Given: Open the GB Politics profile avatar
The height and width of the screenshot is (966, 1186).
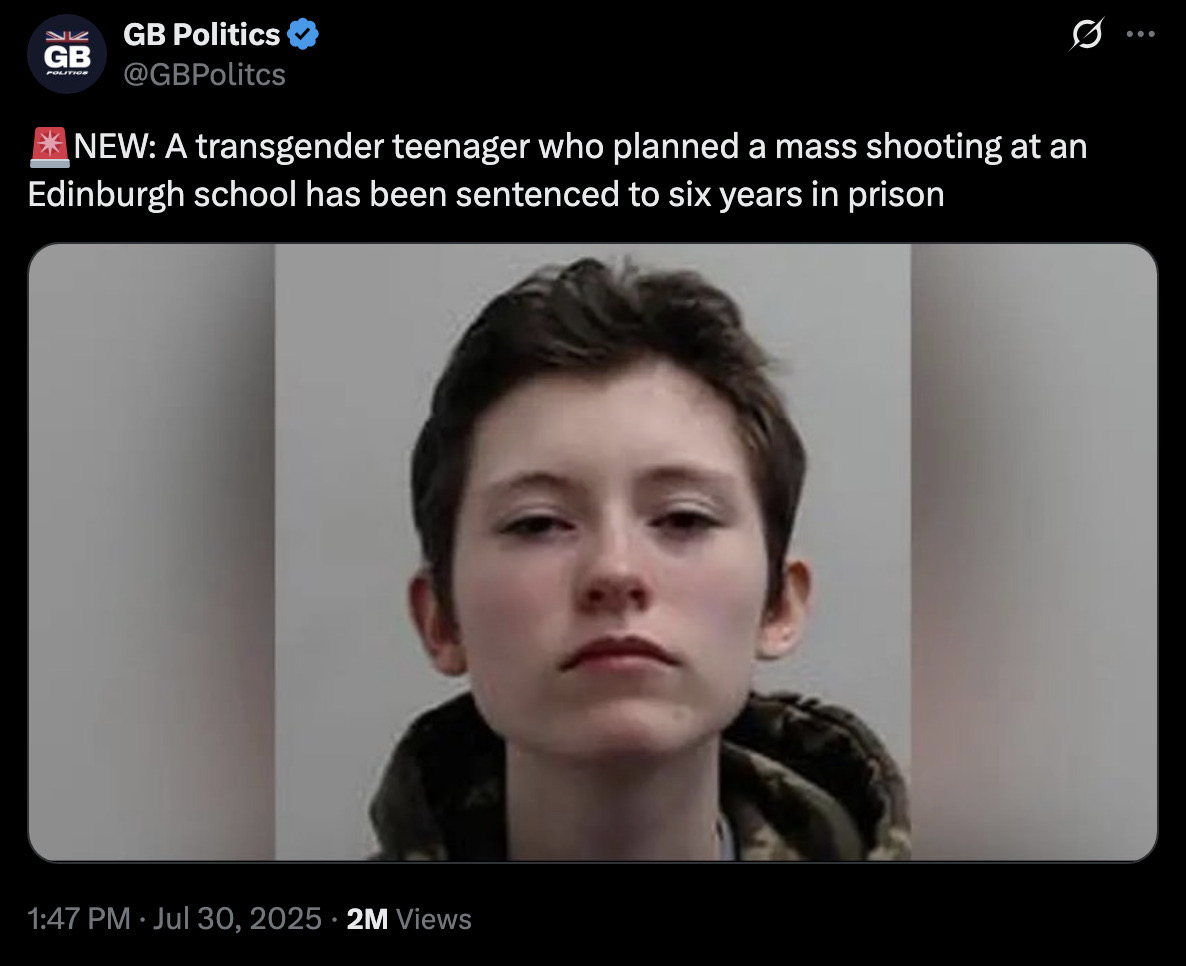Looking at the screenshot, I should coord(67,54).
